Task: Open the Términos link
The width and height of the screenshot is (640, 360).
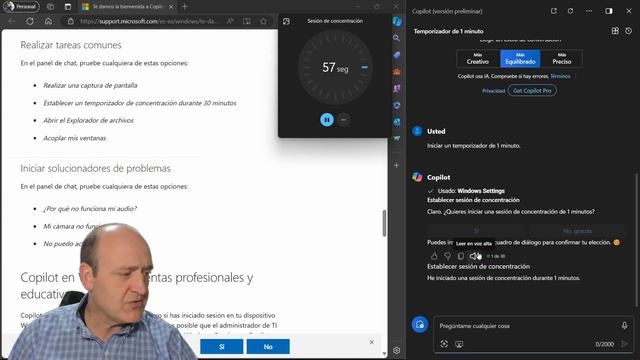Action: (560, 76)
